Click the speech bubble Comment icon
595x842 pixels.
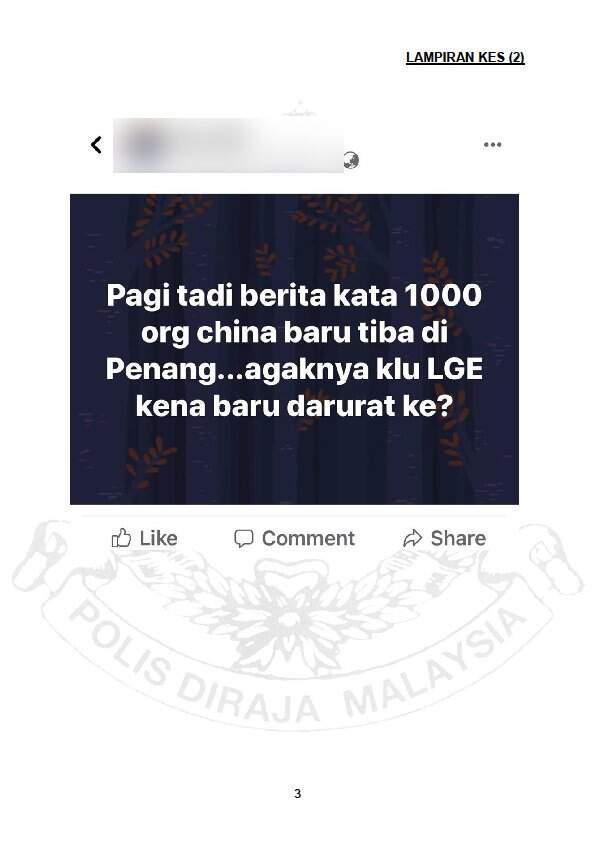pos(243,538)
